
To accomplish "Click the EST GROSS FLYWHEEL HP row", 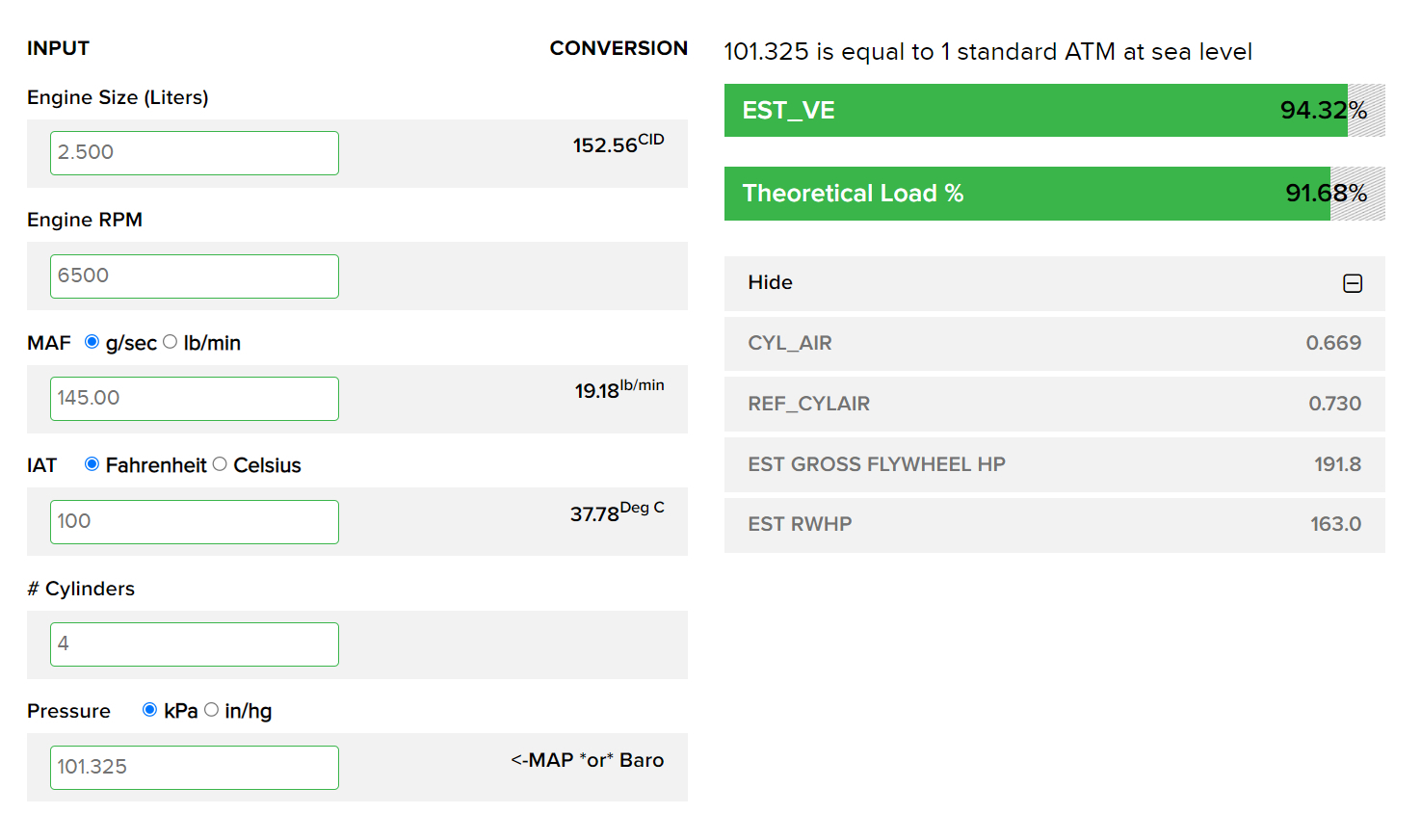I will coord(1054,464).
